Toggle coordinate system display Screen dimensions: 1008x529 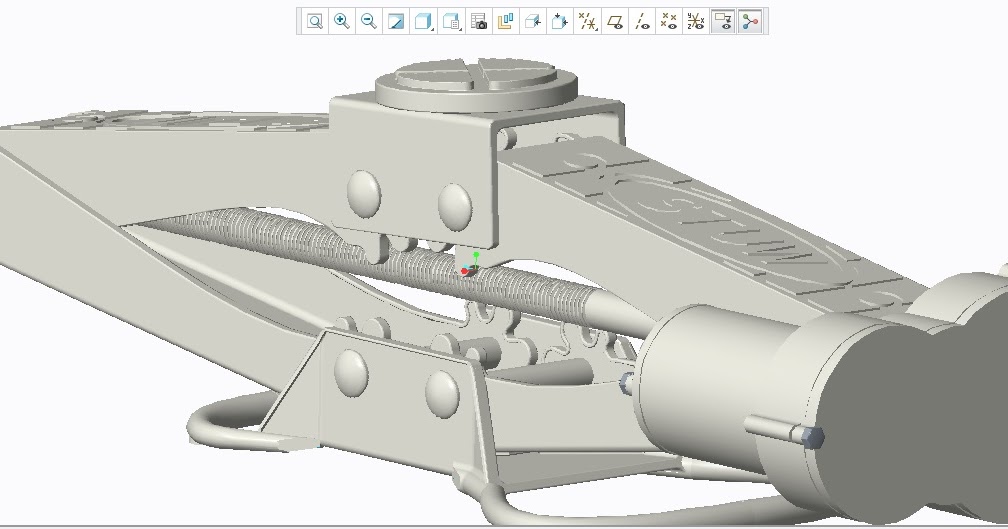pyautogui.click(x=696, y=21)
